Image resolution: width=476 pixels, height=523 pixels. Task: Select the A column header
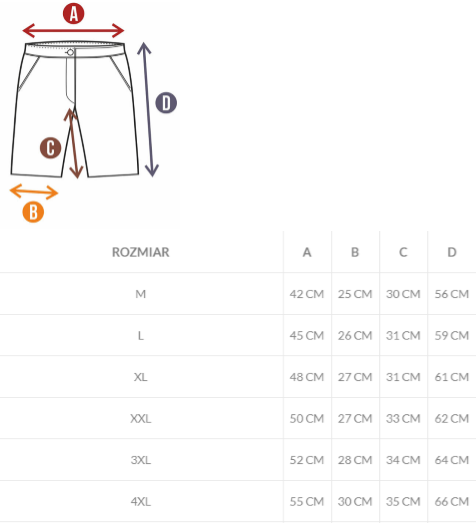coord(307,252)
